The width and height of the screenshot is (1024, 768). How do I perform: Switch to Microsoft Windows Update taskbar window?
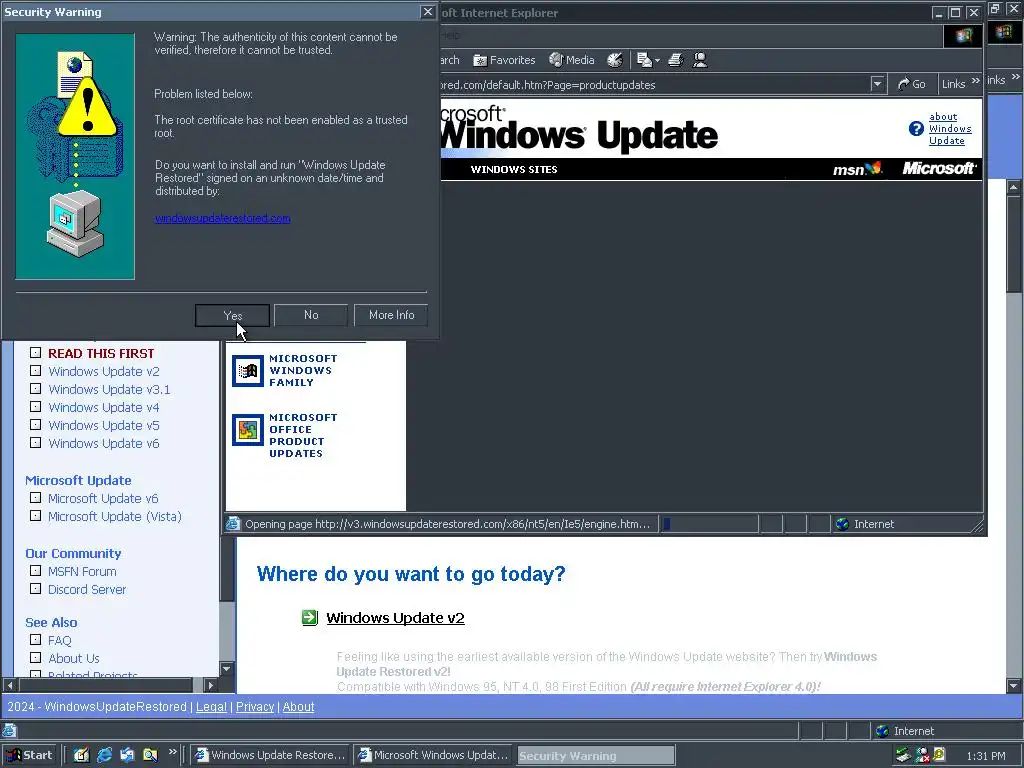[x=434, y=755]
